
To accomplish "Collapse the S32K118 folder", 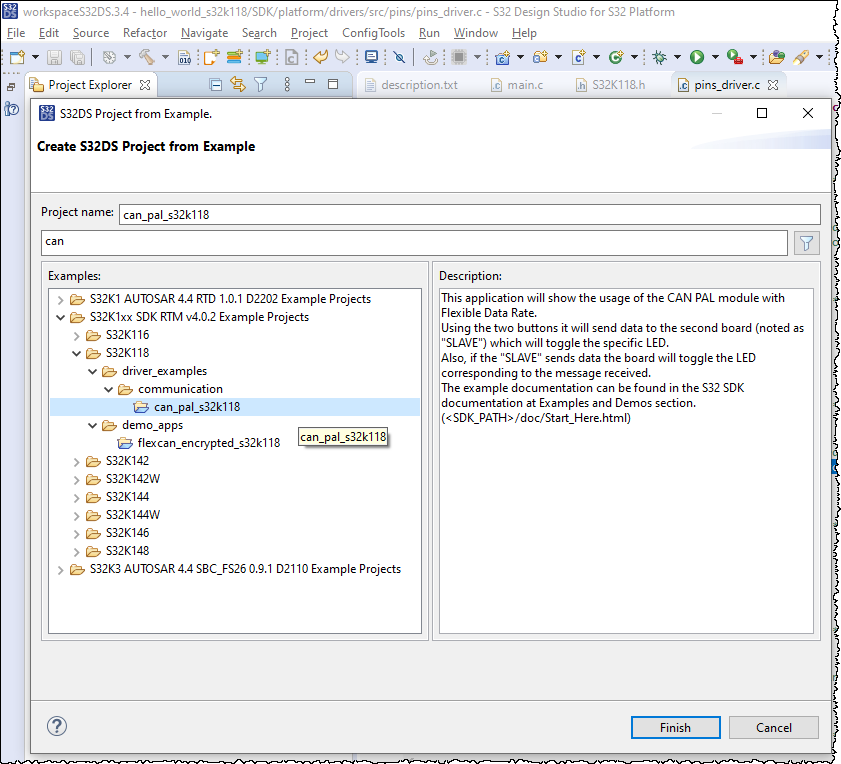I will [x=76, y=354].
